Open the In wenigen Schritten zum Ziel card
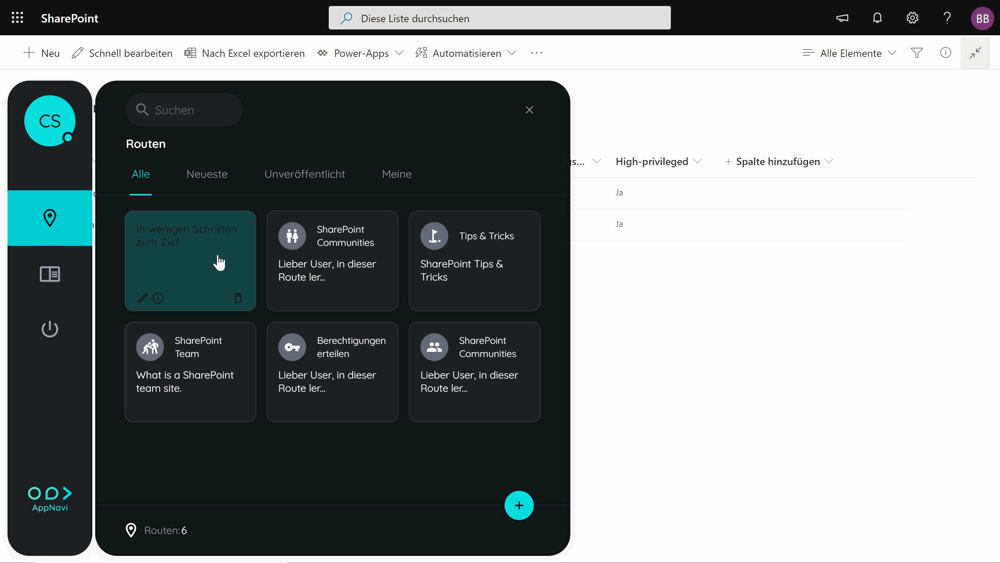 coord(190,261)
